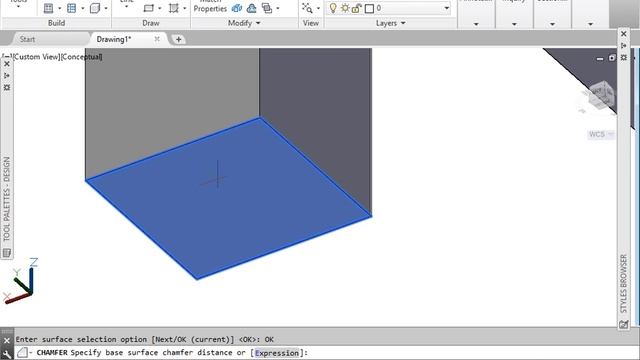Viewport: 640px width, 360px height.
Task: Click the layer 0 color swatch
Action: (x=369, y=9)
